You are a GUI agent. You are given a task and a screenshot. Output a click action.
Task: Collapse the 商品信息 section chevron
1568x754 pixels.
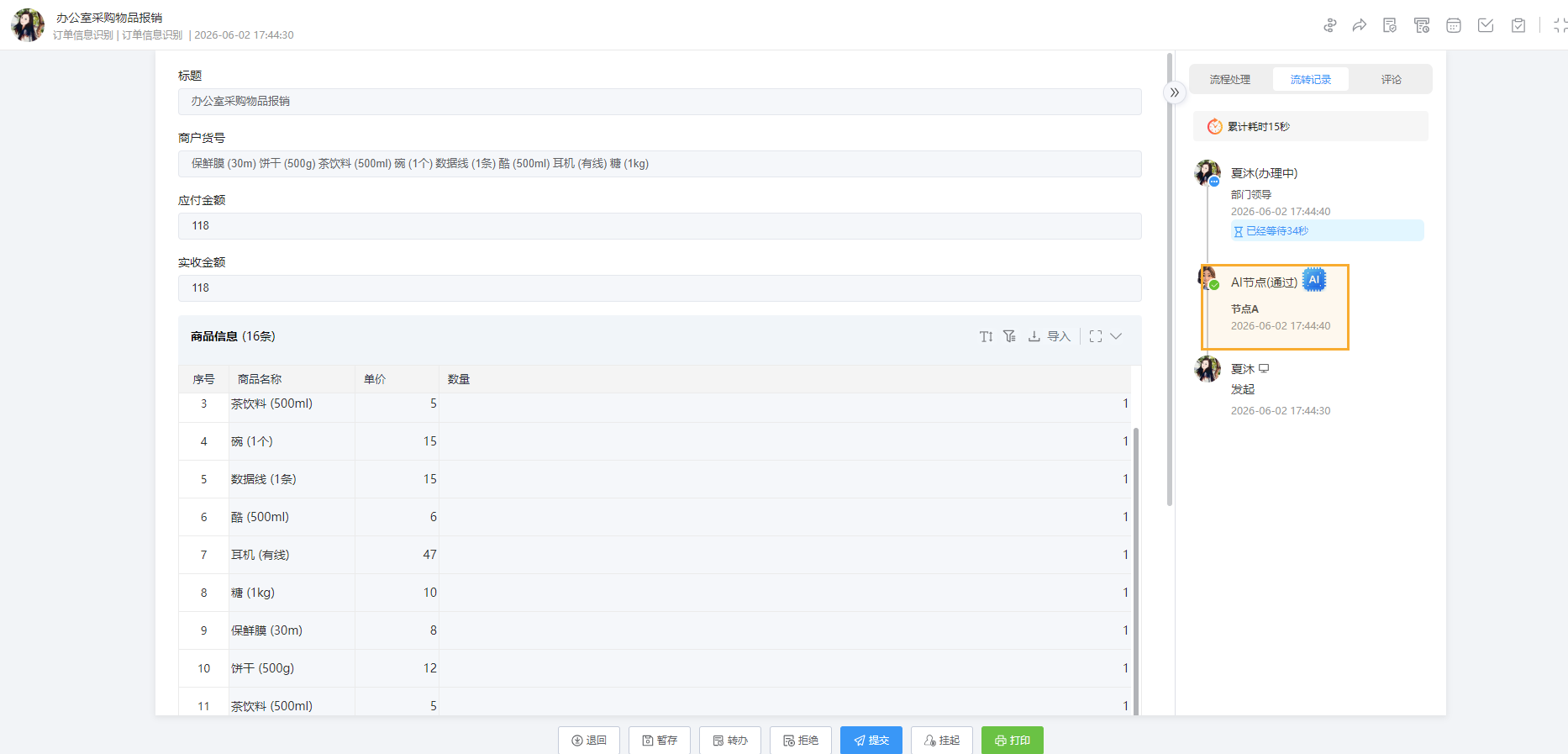coord(1116,336)
